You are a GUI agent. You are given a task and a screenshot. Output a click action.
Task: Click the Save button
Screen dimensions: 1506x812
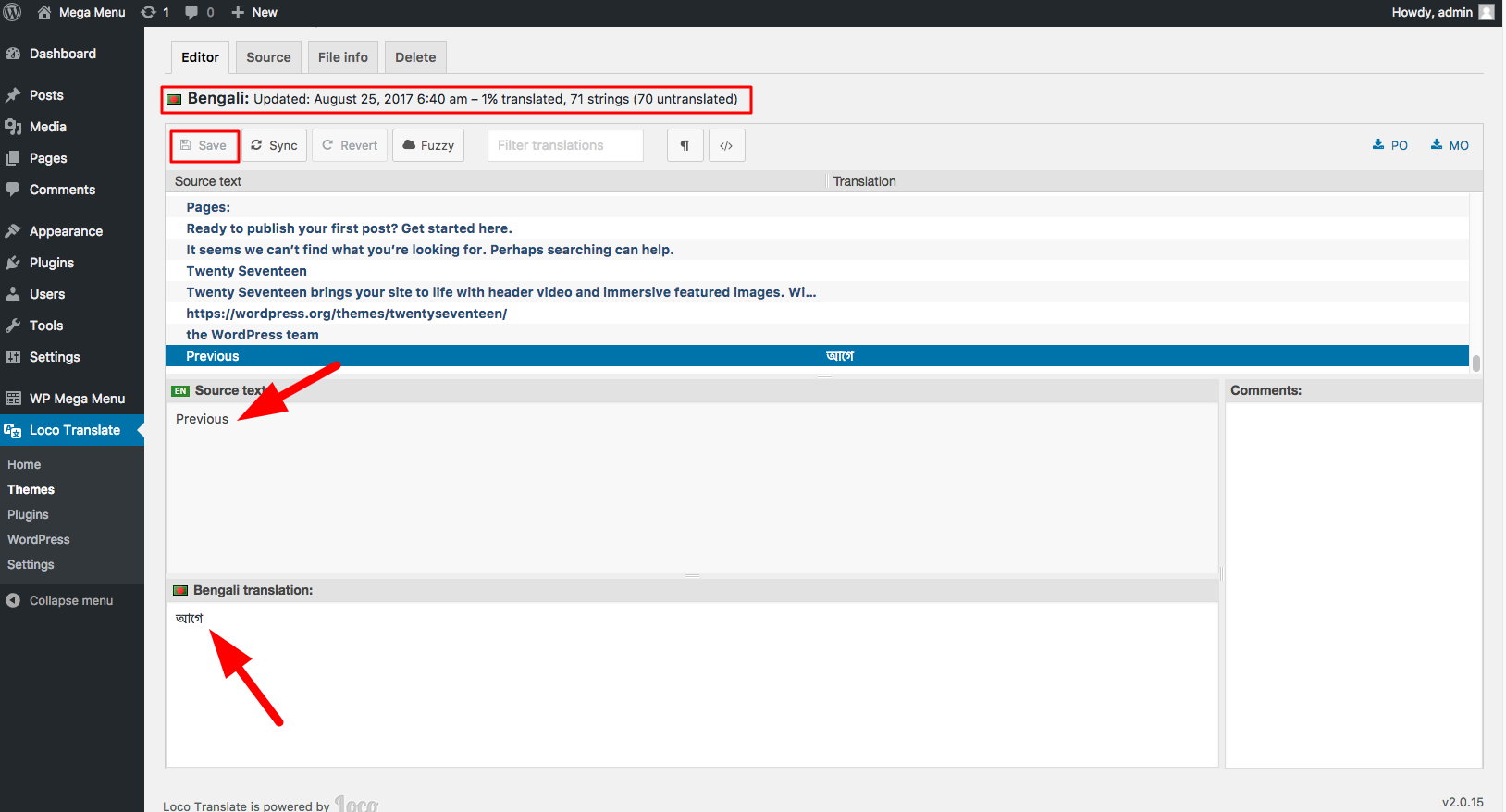point(204,145)
